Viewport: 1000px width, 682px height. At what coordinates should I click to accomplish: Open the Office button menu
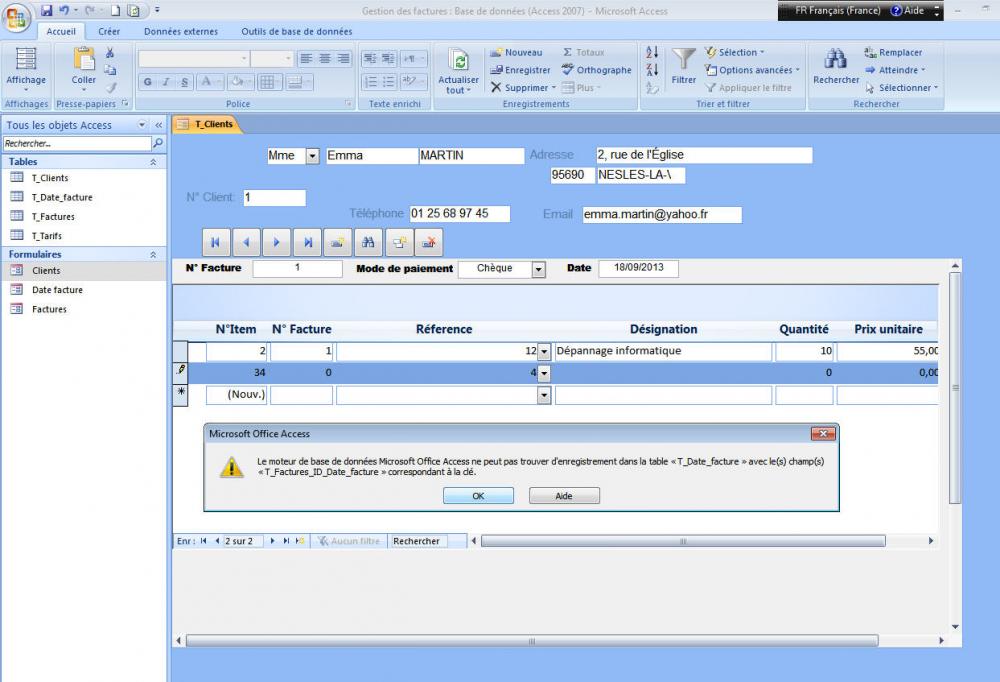click(x=17, y=17)
